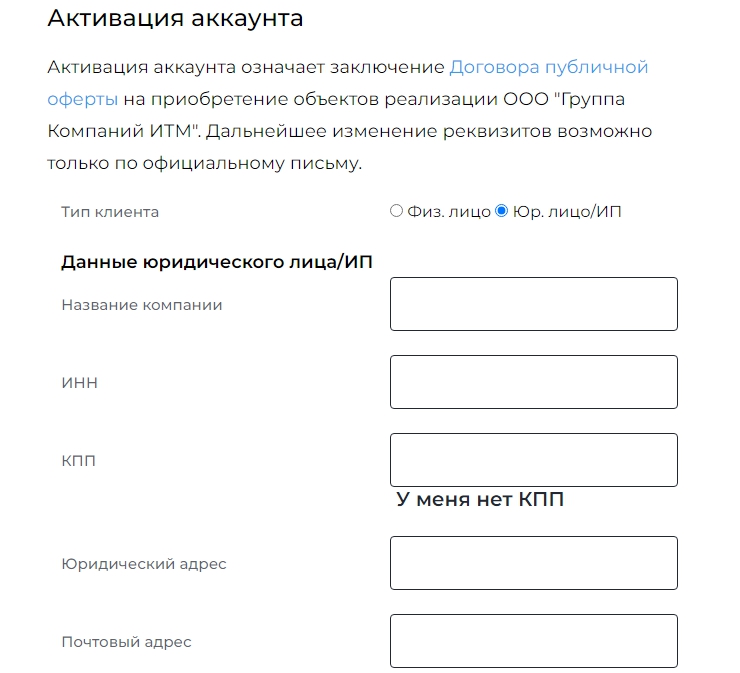The image size is (740, 673).
Task: Click the Название компании input field
Action: coord(533,304)
